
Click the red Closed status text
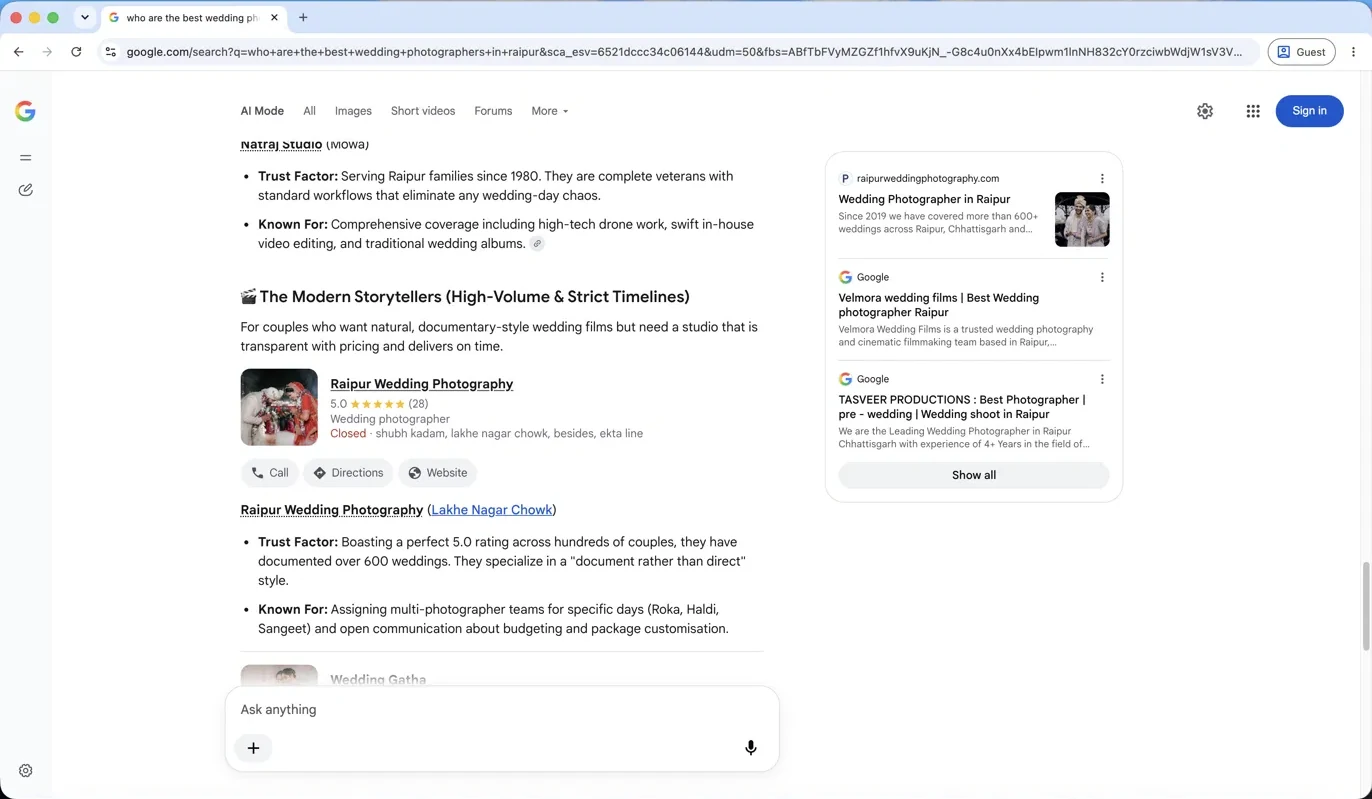tap(348, 434)
